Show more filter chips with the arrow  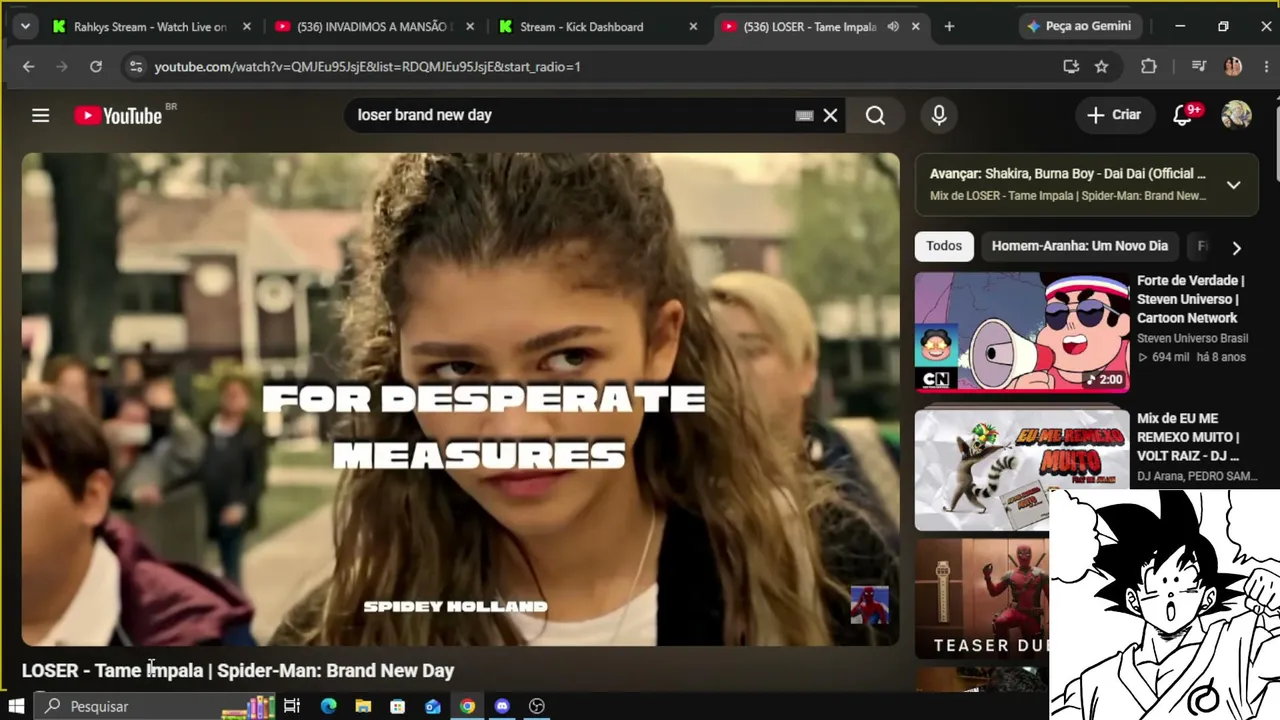tap(1236, 248)
